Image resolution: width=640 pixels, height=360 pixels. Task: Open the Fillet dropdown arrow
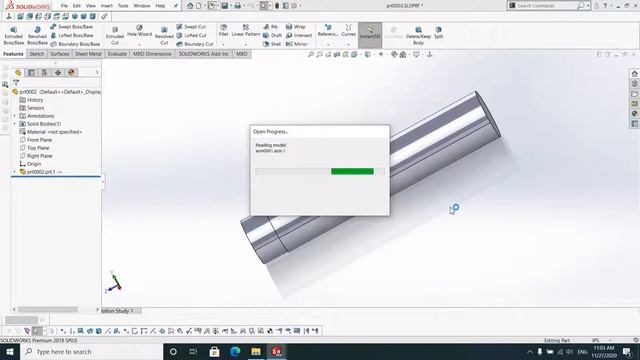click(223, 44)
